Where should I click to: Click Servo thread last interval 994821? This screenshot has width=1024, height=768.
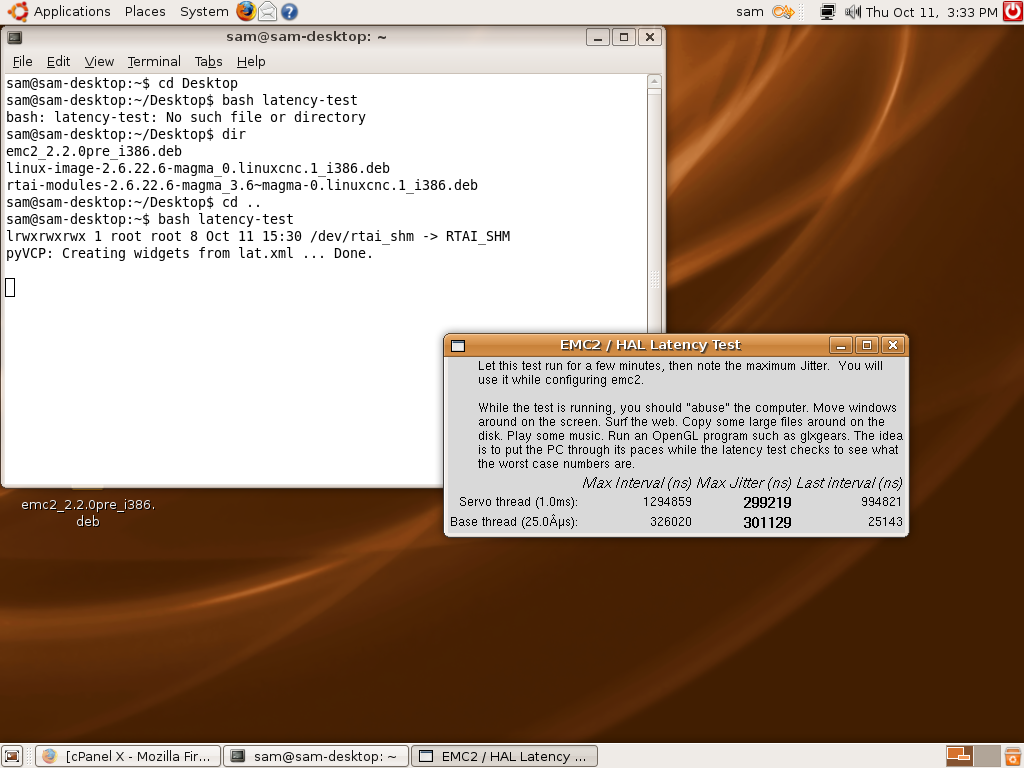(x=881, y=502)
